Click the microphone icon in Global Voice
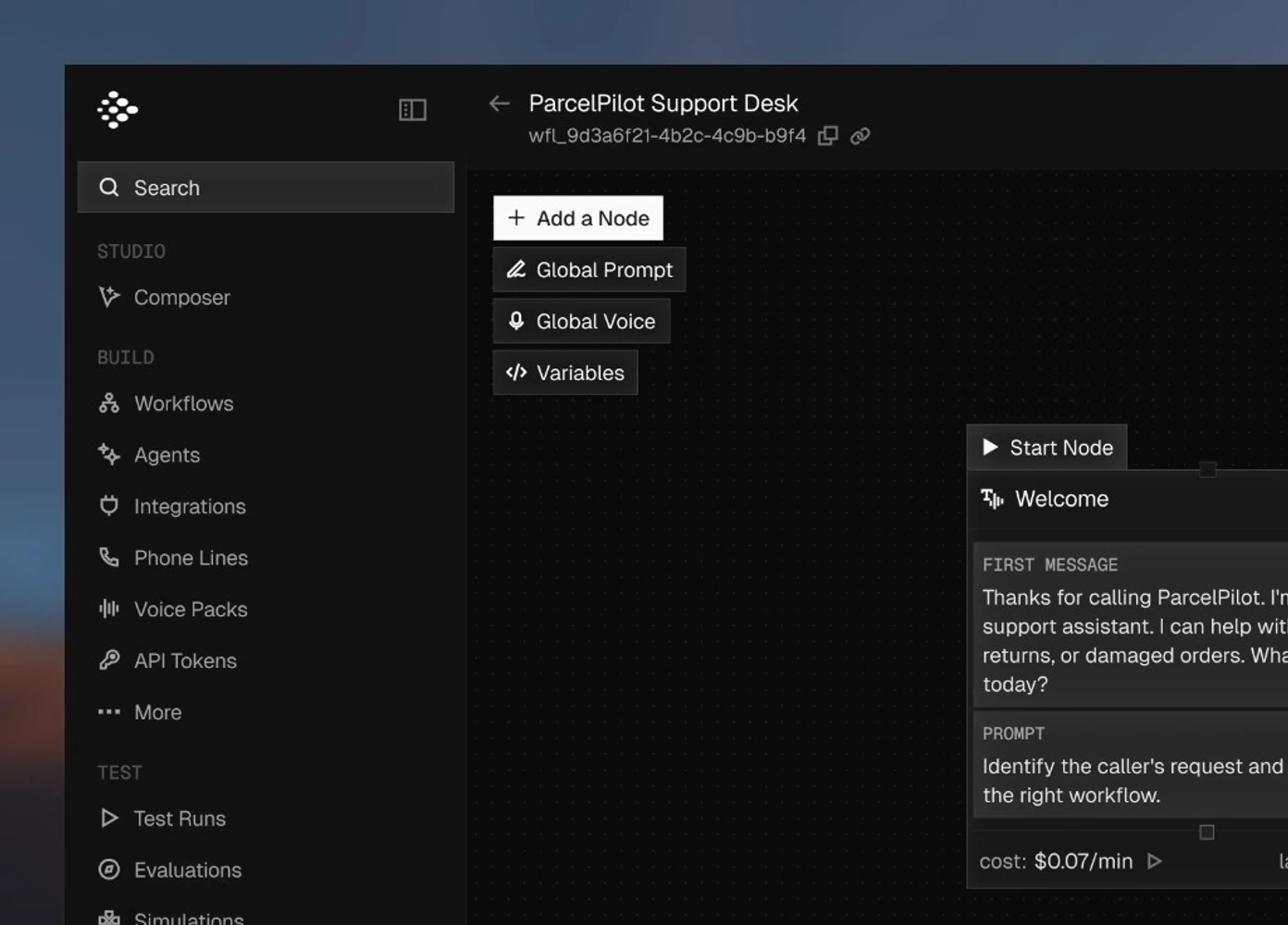Image resolution: width=1288 pixels, height=925 pixels. pos(516,321)
